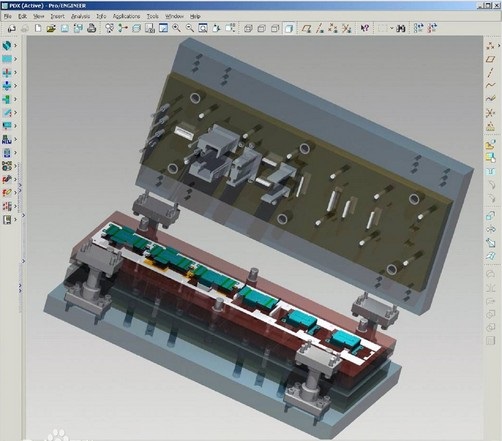Screen dimensions: 502x441
Task: Expand the flyout beside the teal monitor icon
Action: tap(15, 126)
